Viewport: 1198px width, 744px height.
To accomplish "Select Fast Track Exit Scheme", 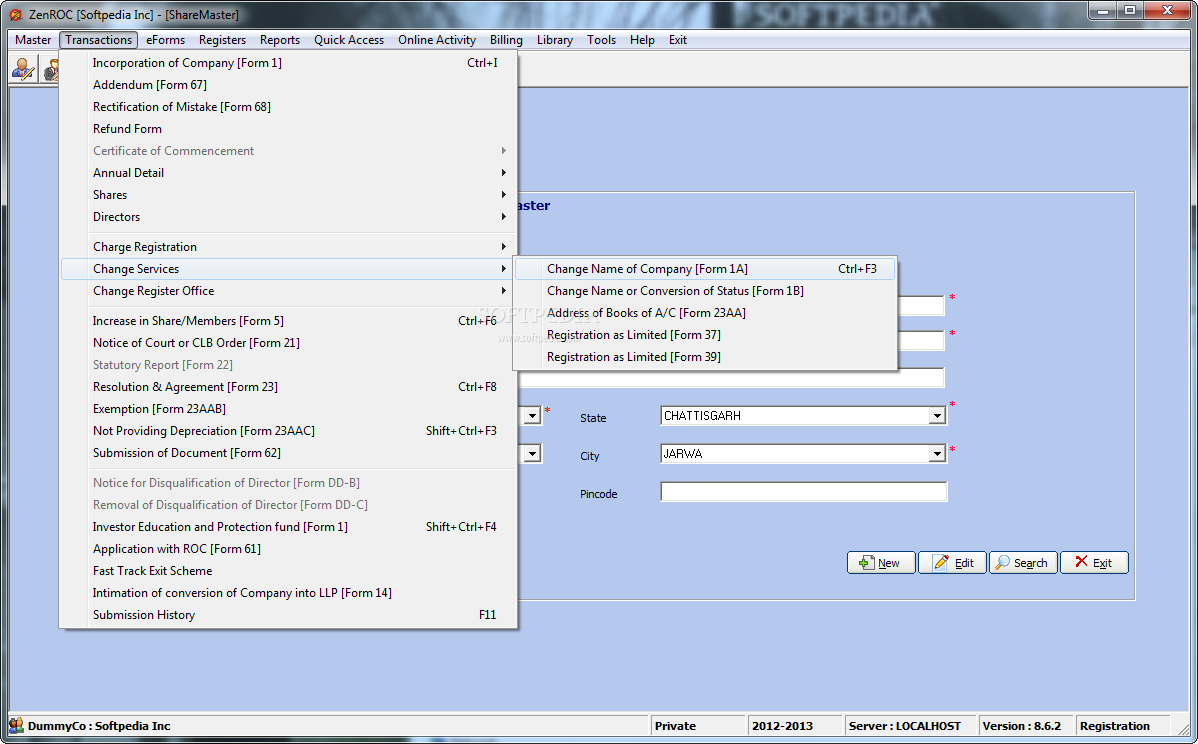I will pos(289,571).
